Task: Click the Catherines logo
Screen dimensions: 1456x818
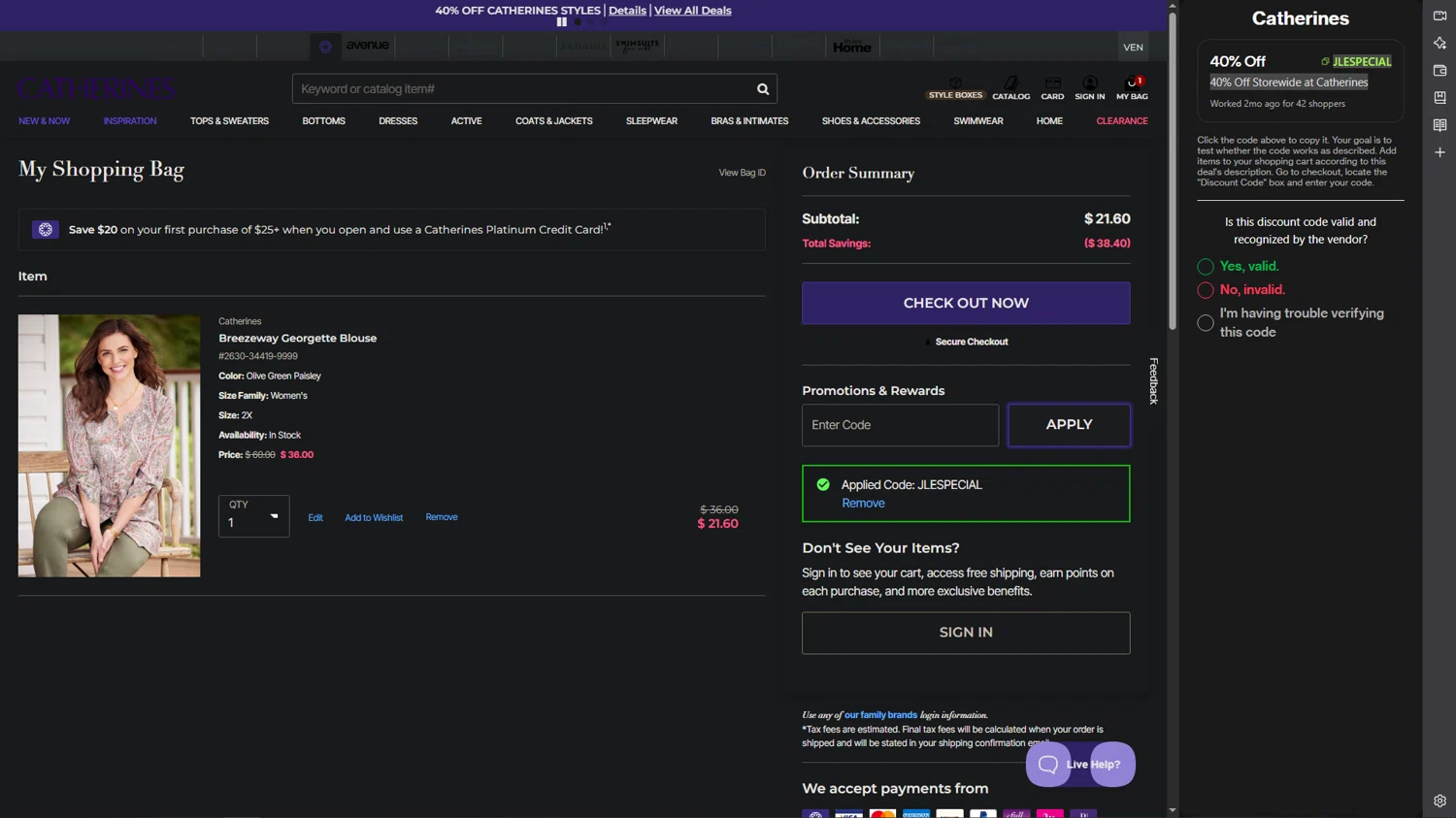Action: point(96,89)
